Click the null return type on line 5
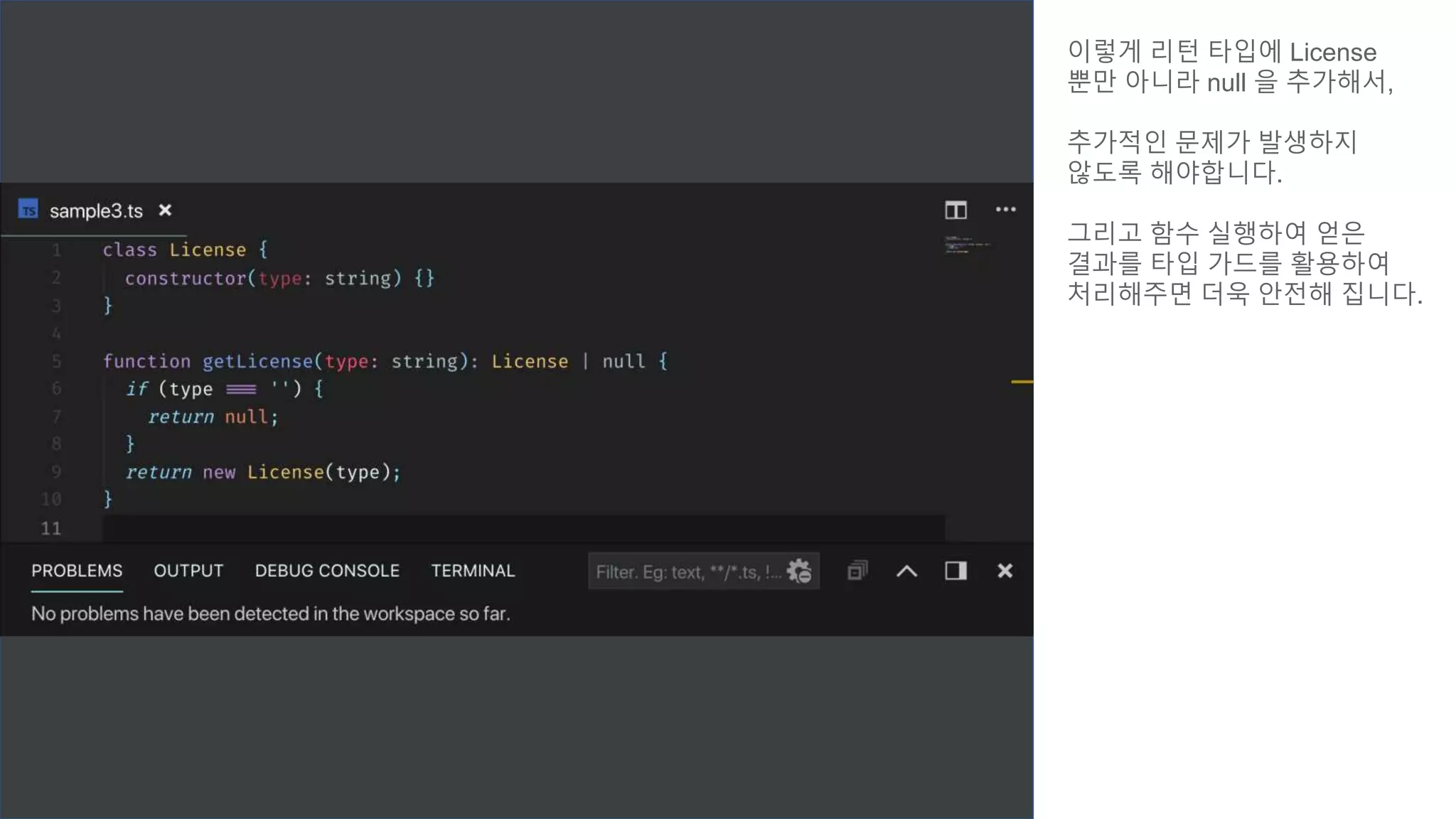Image resolution: width=1456 pixels, height=819 pixels. 623,361
